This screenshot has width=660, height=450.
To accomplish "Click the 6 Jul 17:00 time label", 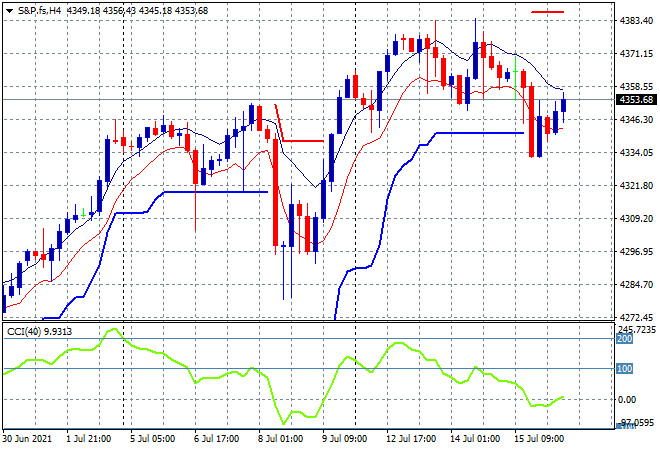I will pyautogui.click(x=216, y=439).
